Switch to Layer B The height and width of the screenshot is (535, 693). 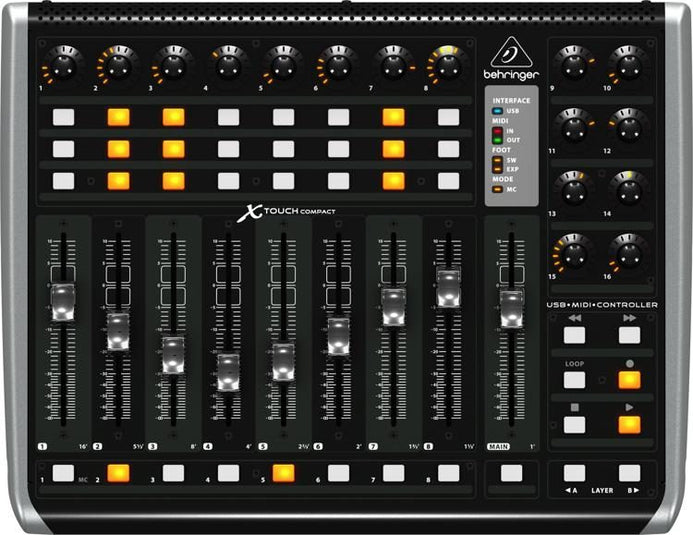coord(629,473)
